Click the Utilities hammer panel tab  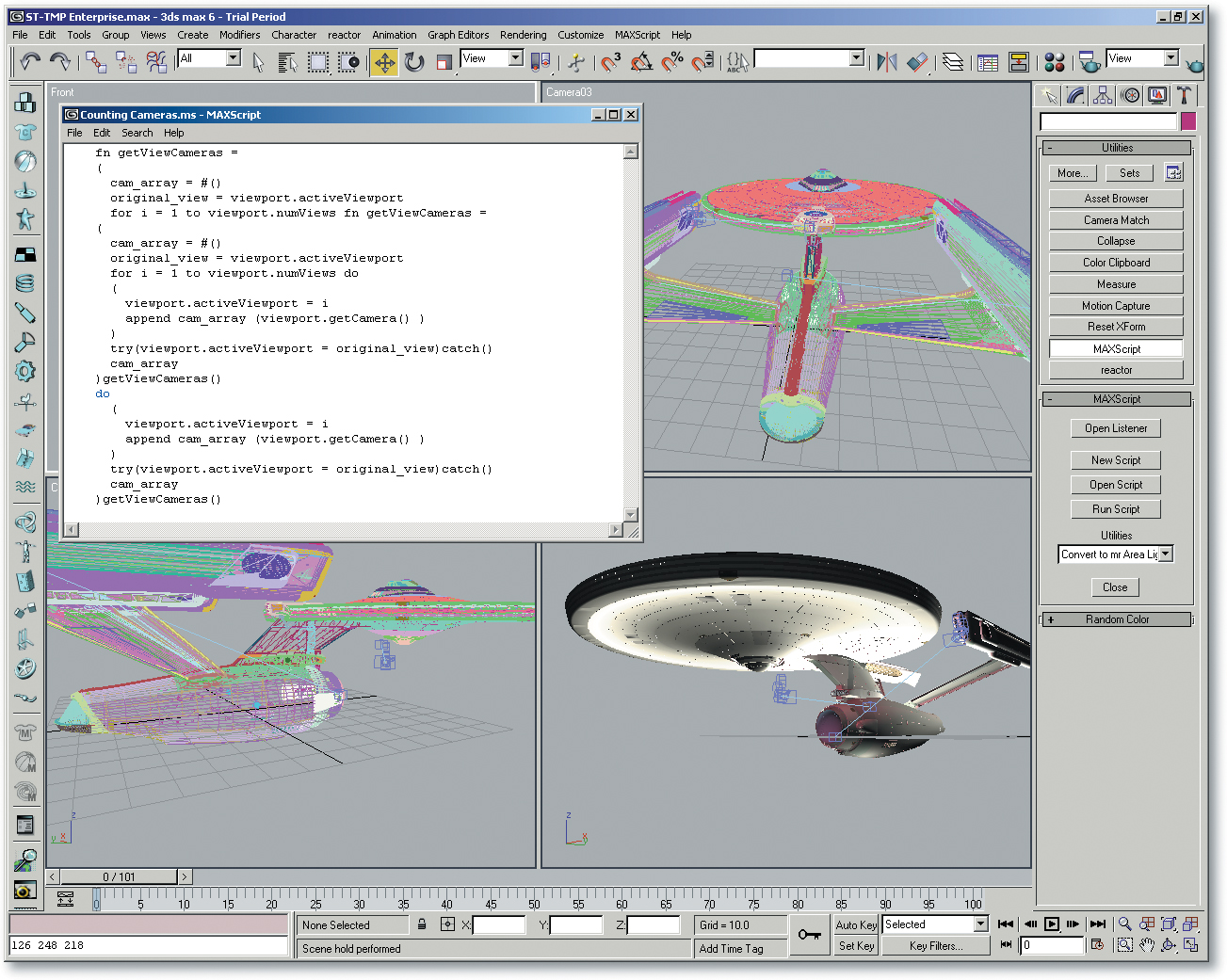click(x=1184, y=95)
